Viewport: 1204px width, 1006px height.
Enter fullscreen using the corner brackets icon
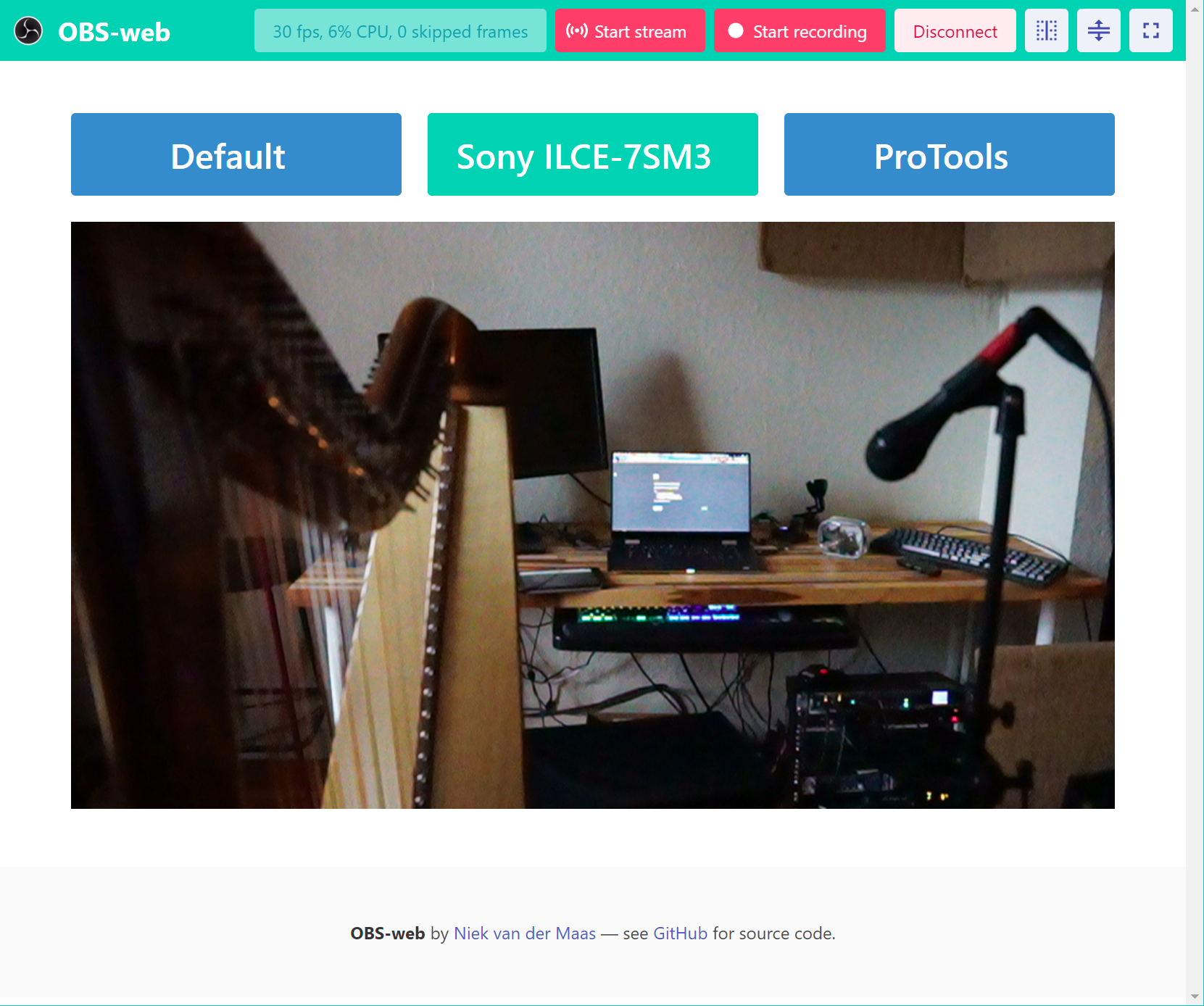click(1150, 30)
